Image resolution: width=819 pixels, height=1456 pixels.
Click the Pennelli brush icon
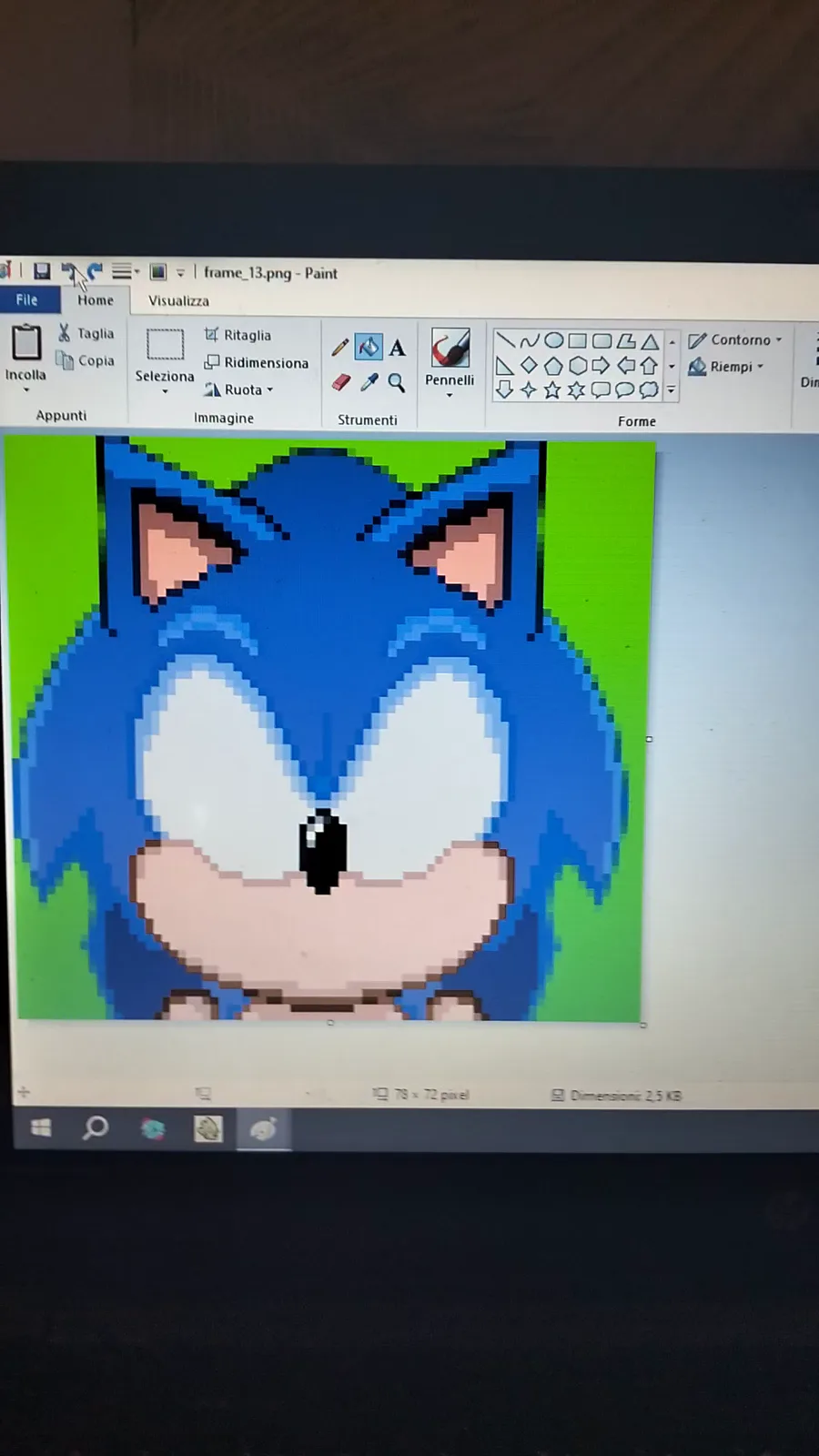[450, 349]
